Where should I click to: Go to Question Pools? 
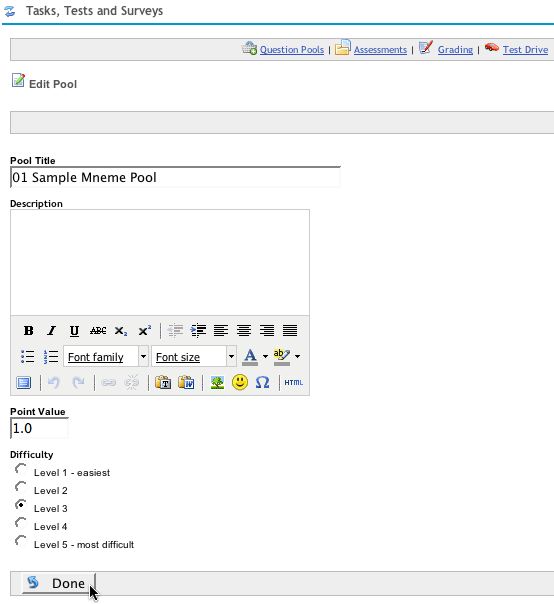pos(292,50)
